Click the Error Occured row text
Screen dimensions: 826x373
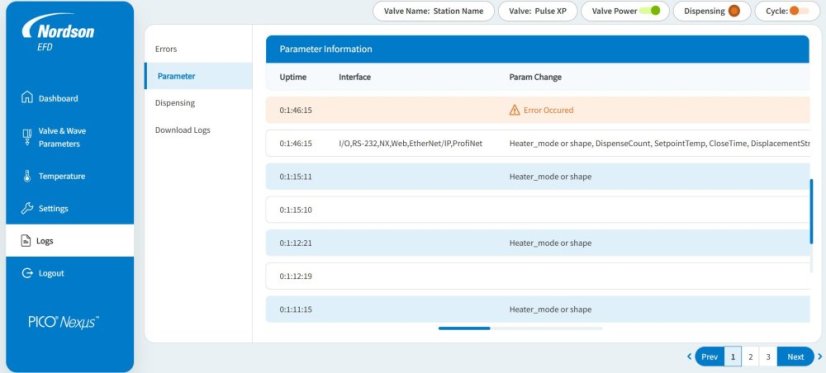[548, 110]
